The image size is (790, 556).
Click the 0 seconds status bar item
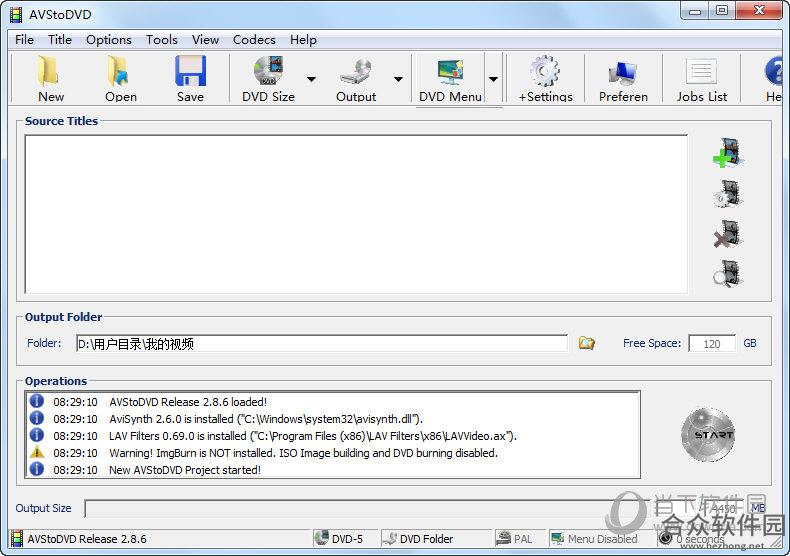pyautogui.click(x=699, y=538)
